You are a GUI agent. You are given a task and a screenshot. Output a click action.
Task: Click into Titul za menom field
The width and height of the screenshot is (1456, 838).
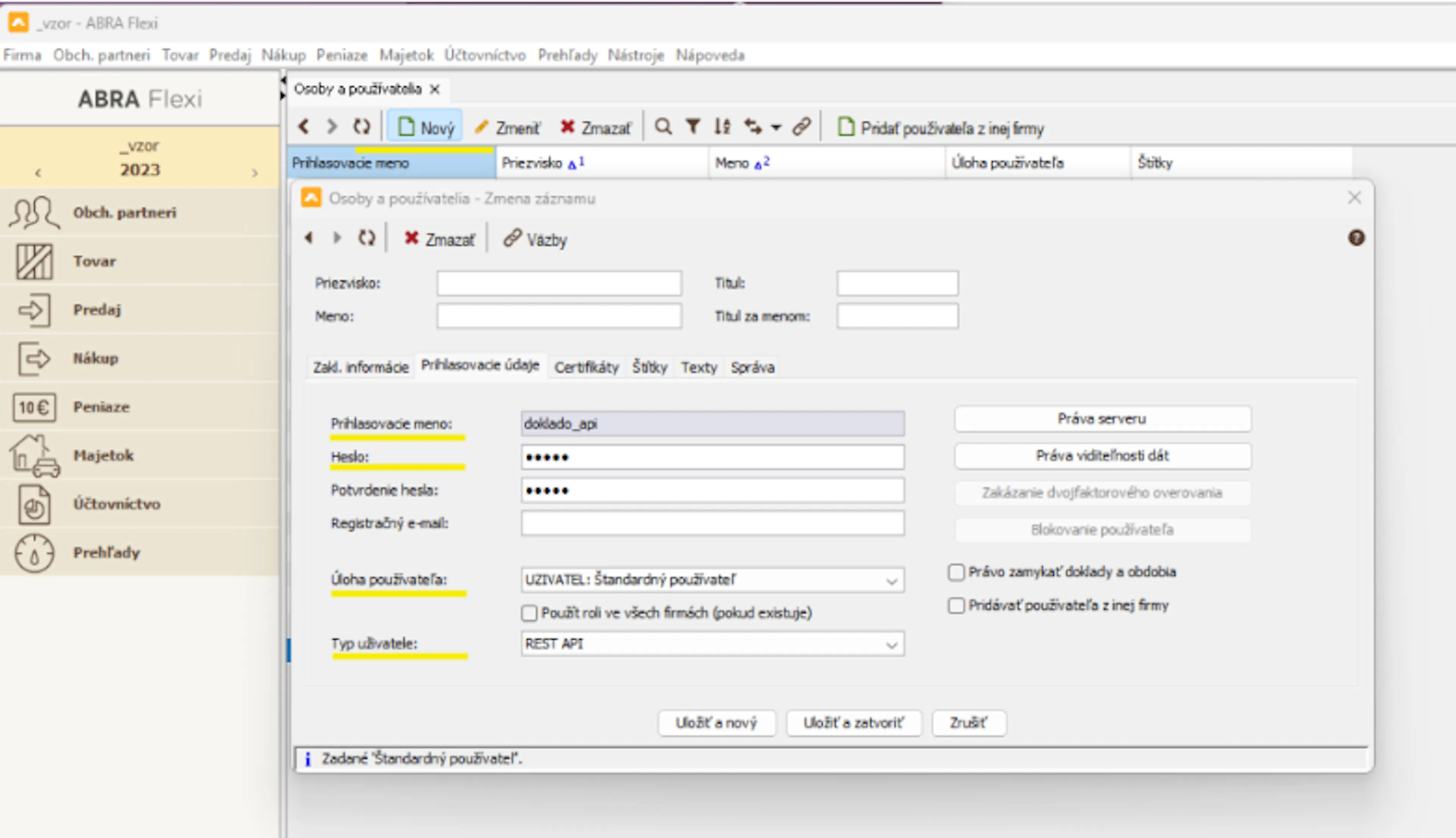click(897, 316)
